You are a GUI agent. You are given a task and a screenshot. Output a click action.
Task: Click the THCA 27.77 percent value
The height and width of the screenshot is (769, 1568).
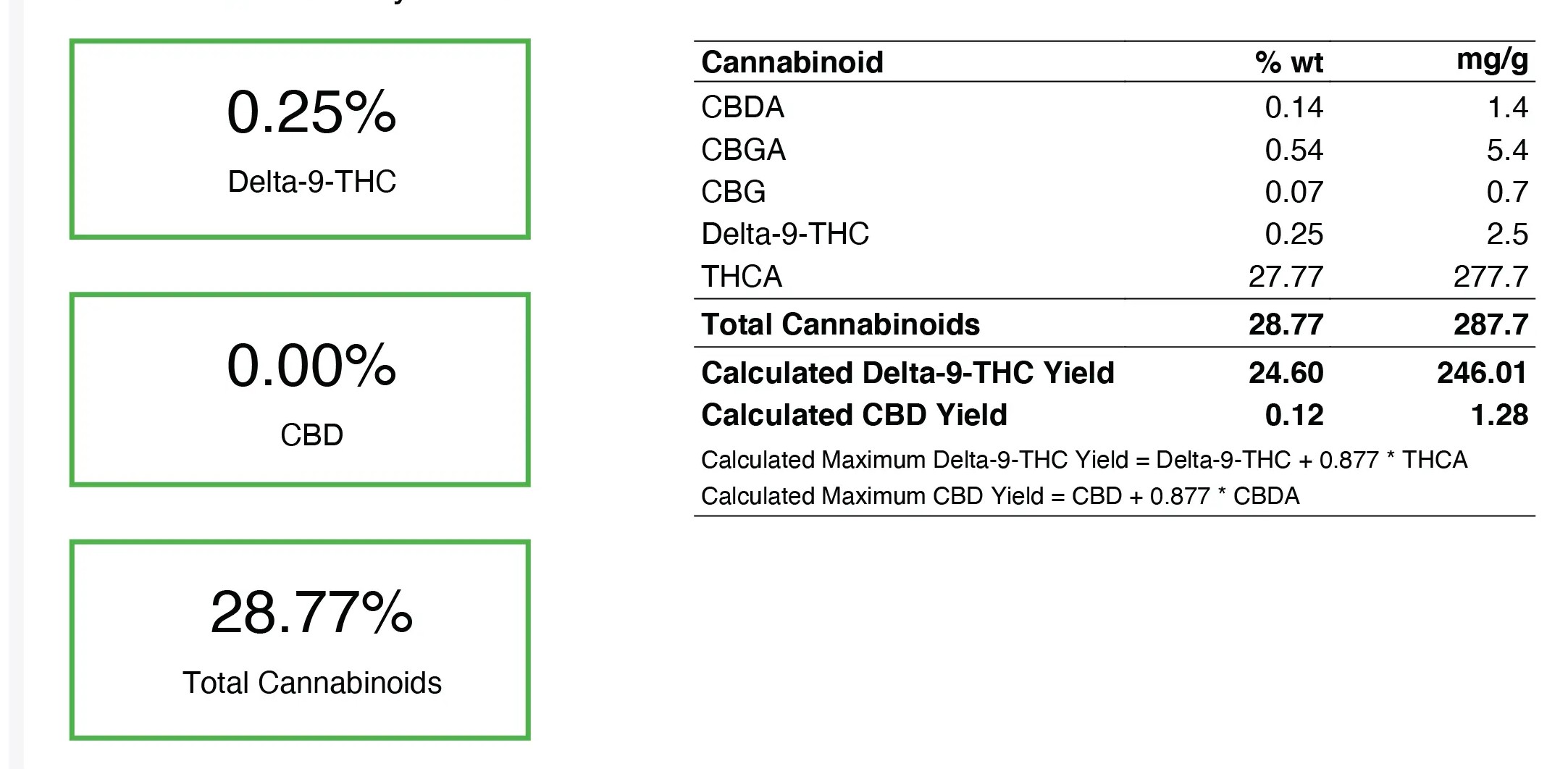pyautogui.click(x=1286, y=277)
